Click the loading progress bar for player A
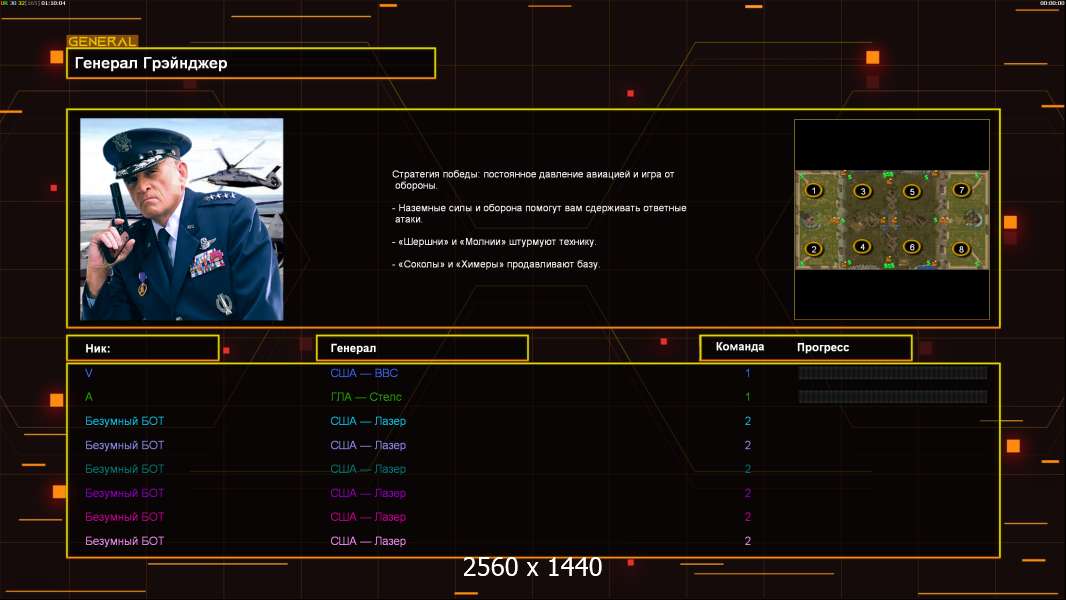 [x=892, y=397]
